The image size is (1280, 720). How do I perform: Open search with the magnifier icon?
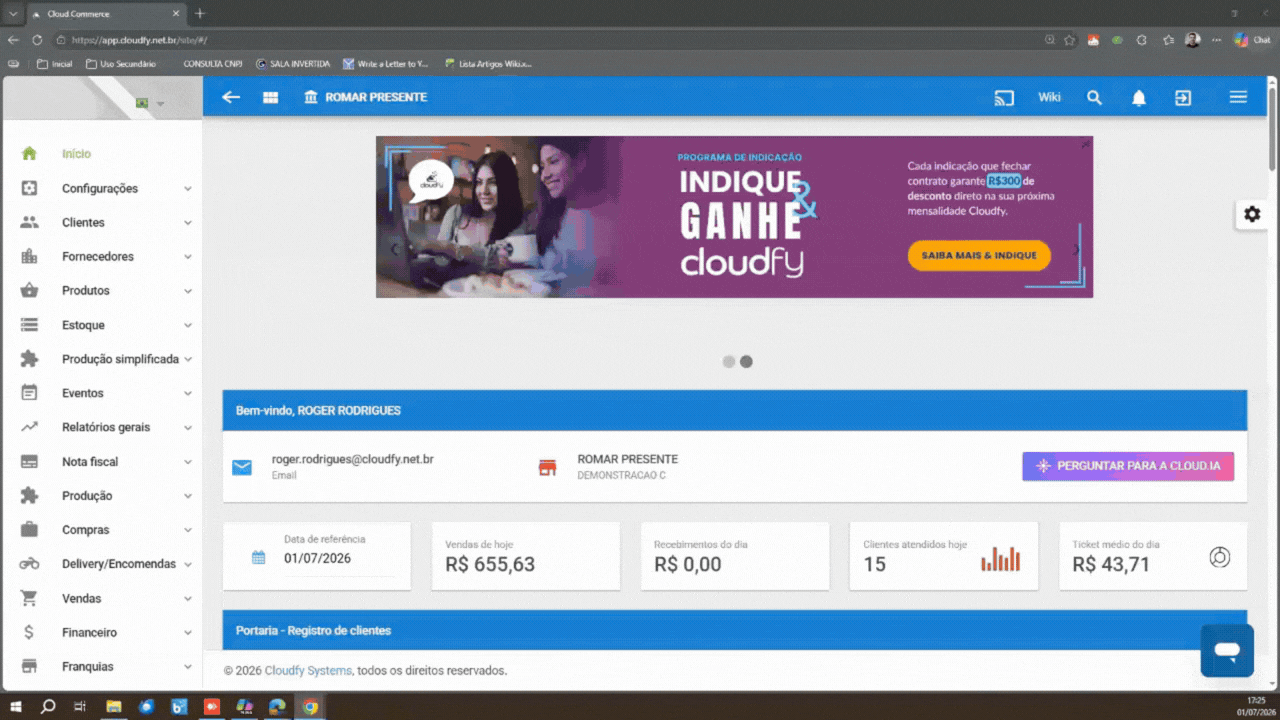coord(1094,97)
